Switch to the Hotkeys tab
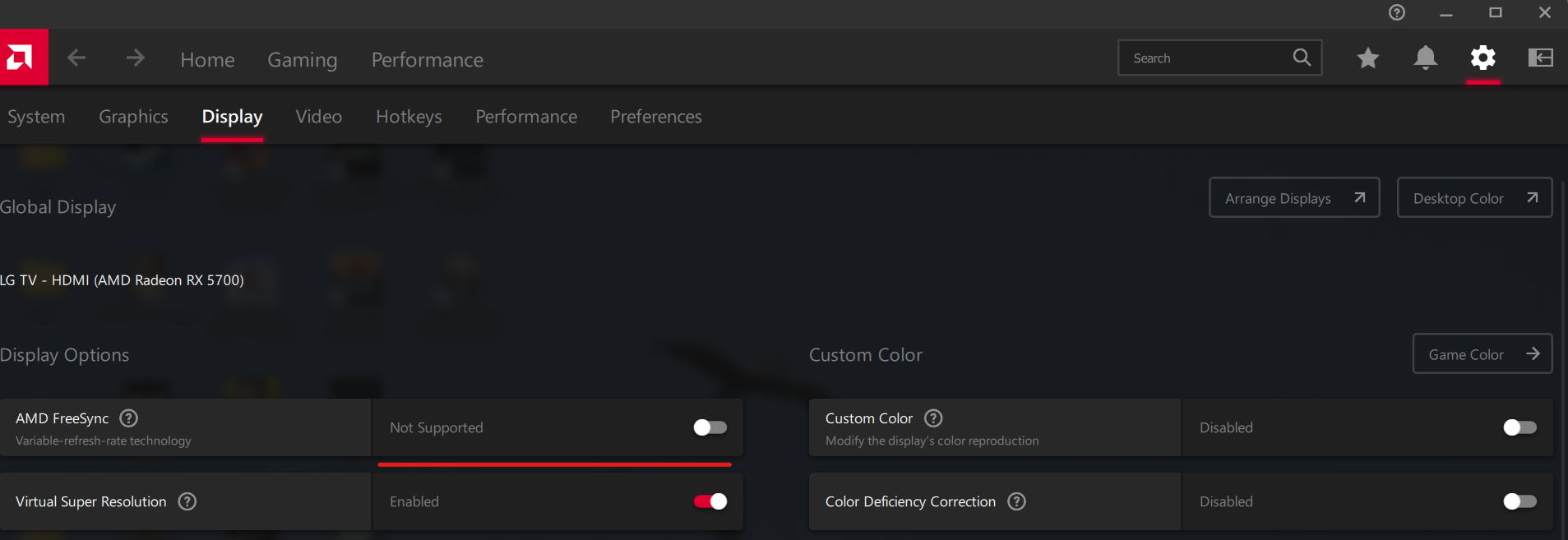Viewport: 1568px width, 540px height. coord(409,117)
